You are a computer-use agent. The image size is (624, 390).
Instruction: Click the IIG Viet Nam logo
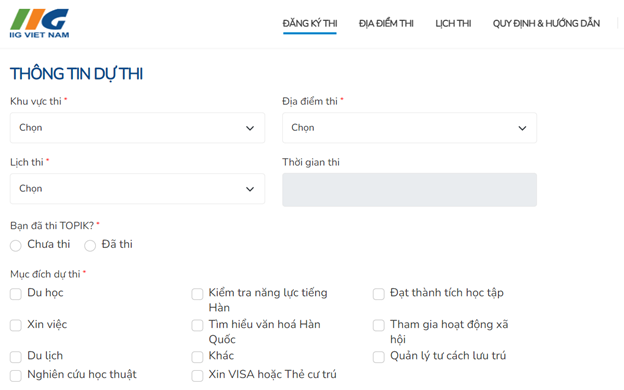39,23
